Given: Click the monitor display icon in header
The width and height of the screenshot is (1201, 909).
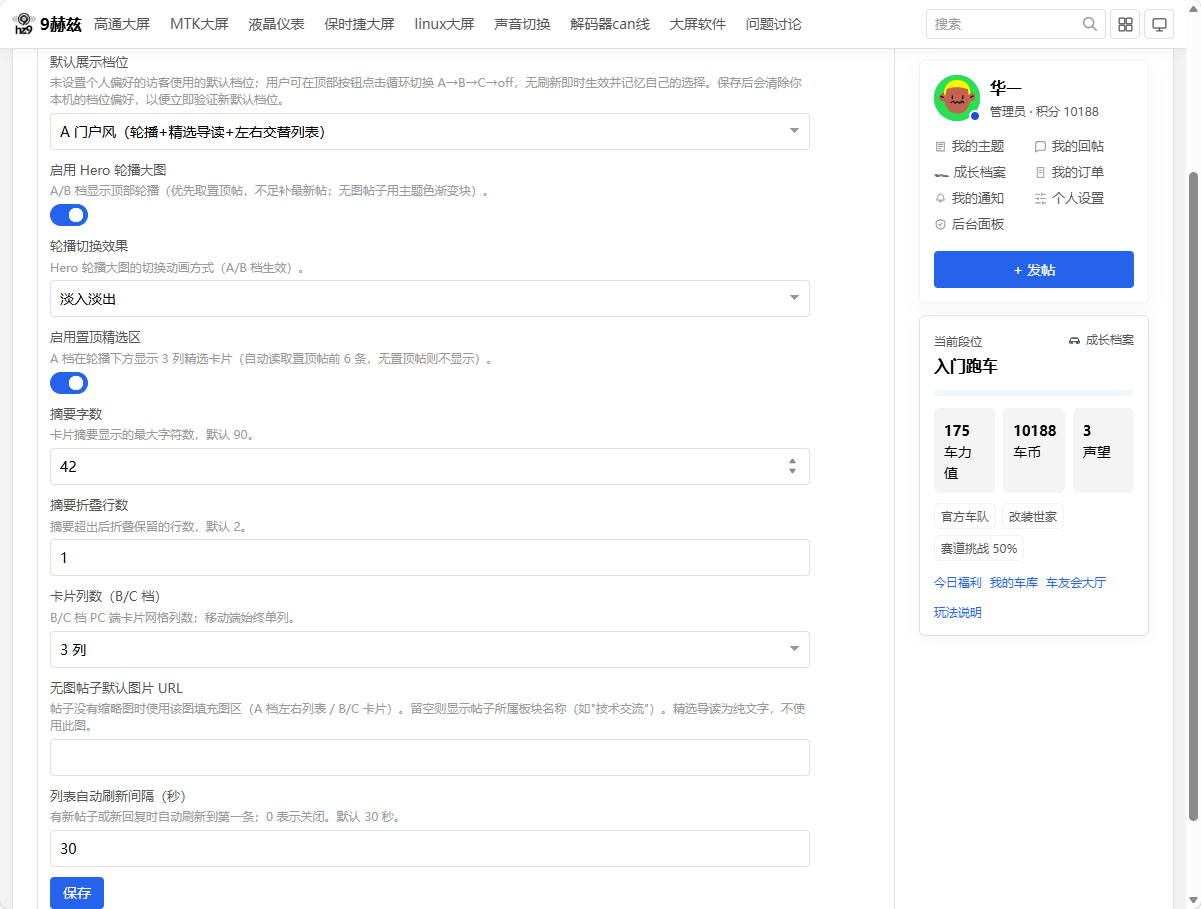Looking at the screenshot, I should (1159, 24).
